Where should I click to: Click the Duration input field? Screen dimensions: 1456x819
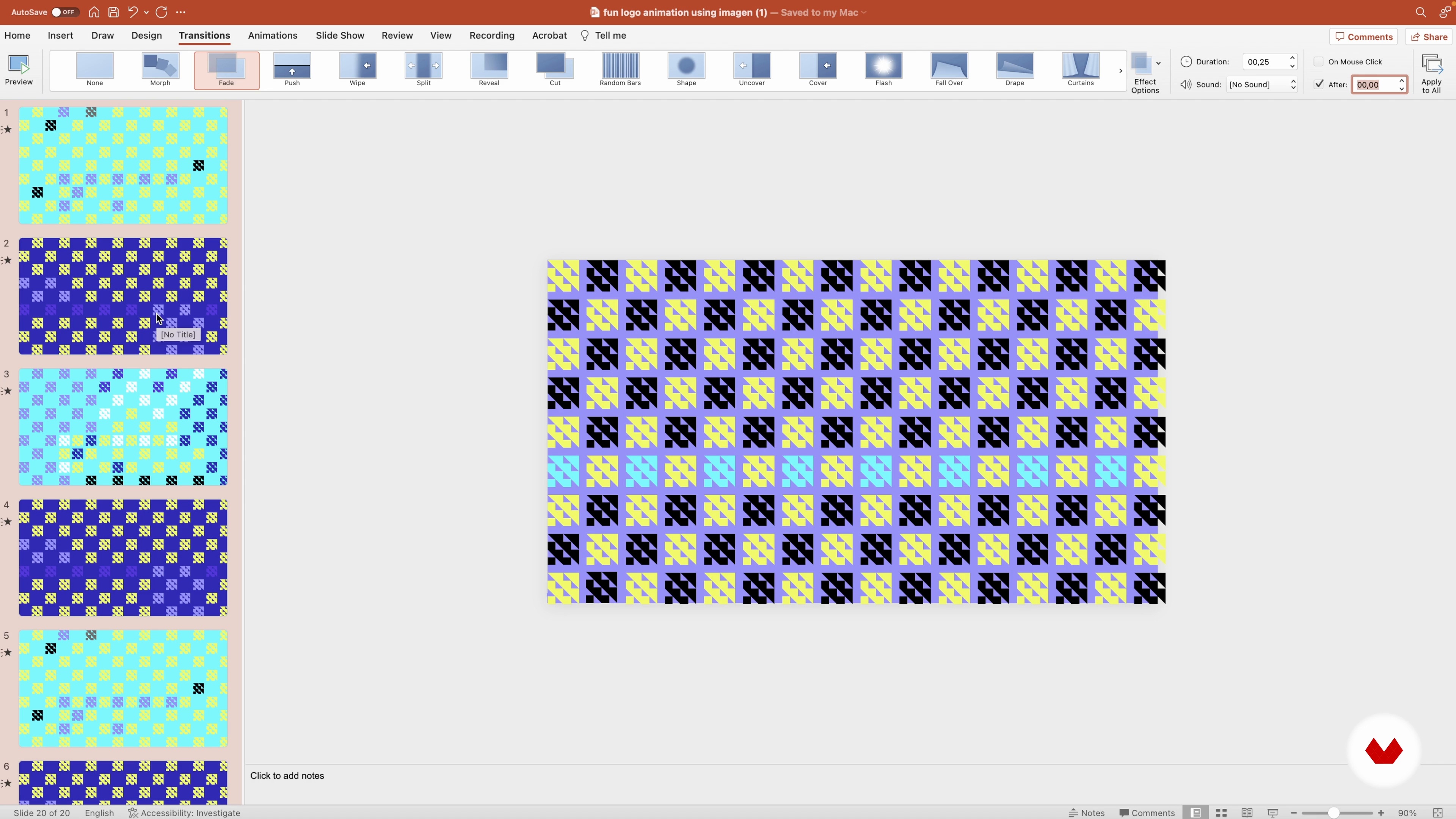(x=1265, y=61)
